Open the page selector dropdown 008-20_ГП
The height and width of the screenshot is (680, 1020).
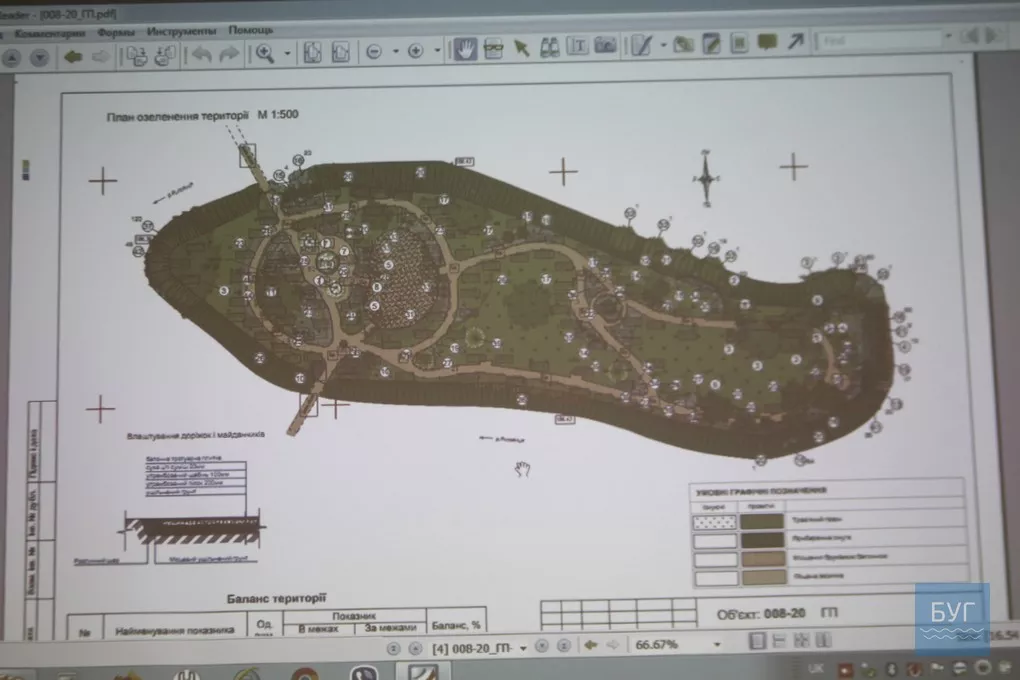[523, 648]
